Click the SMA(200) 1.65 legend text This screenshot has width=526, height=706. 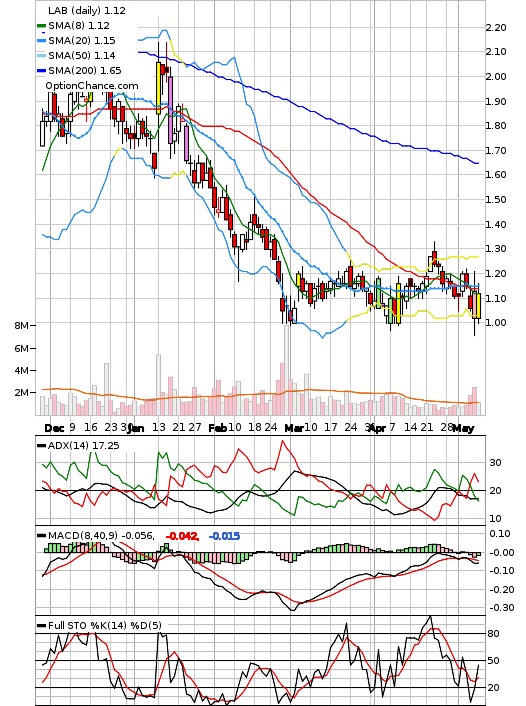tap(85, 71)
